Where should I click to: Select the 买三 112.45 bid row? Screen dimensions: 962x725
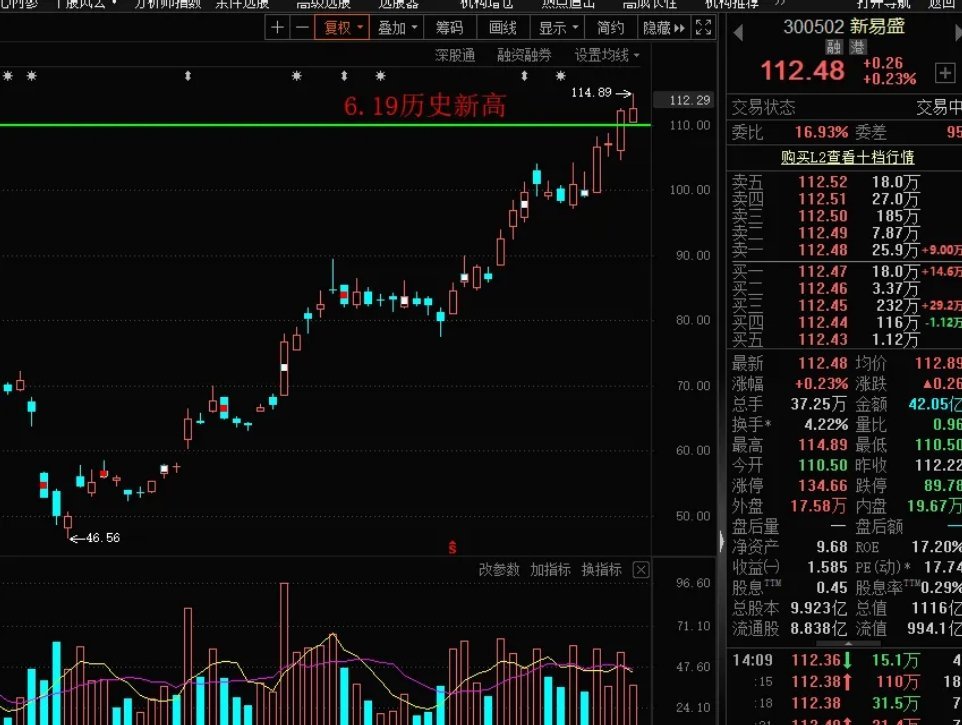844,305
